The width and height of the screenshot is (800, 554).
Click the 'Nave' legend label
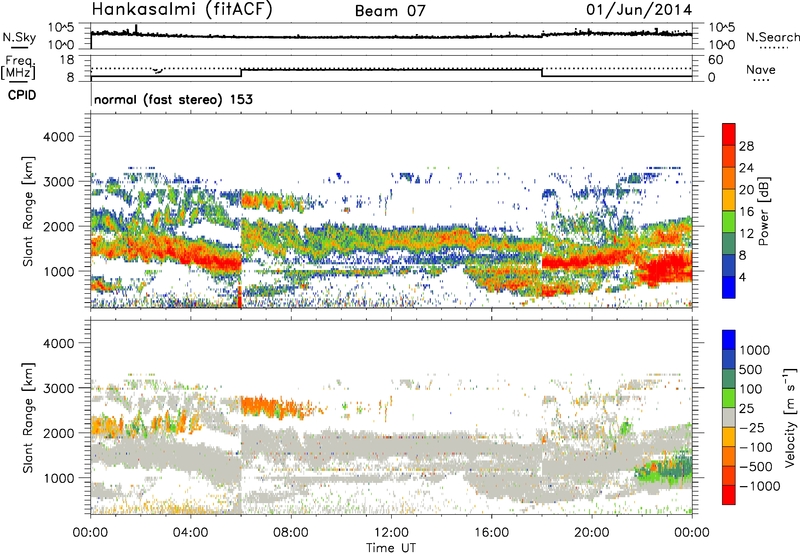pos(760,69)
